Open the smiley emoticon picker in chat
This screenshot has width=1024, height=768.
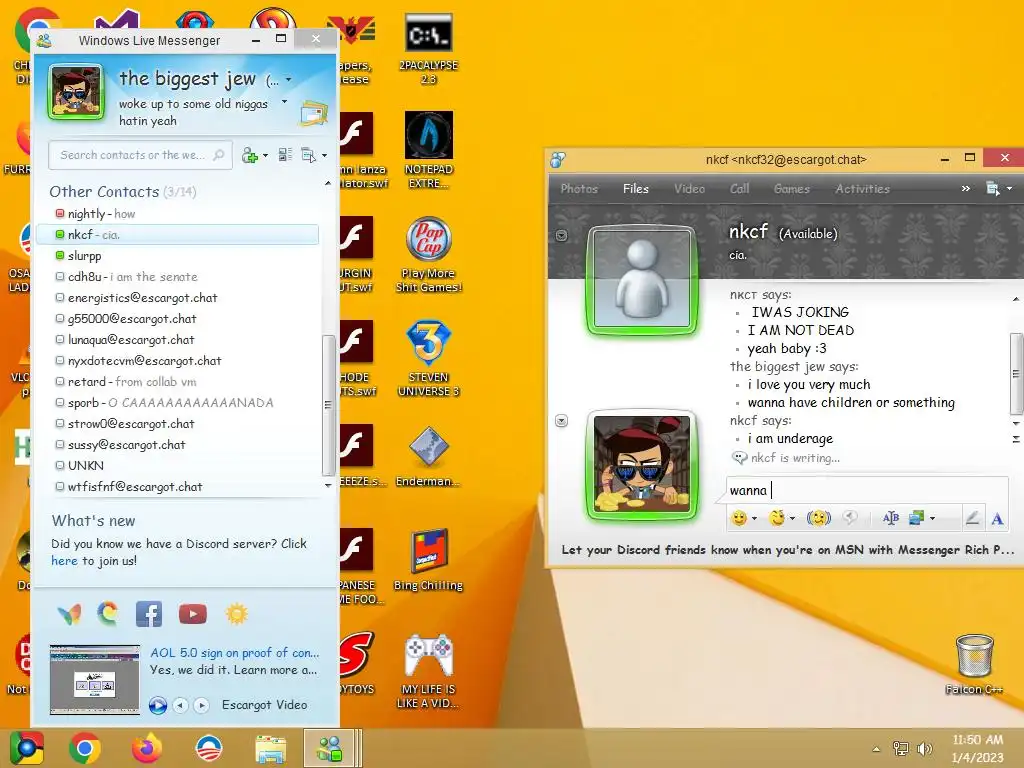(739, 518)
